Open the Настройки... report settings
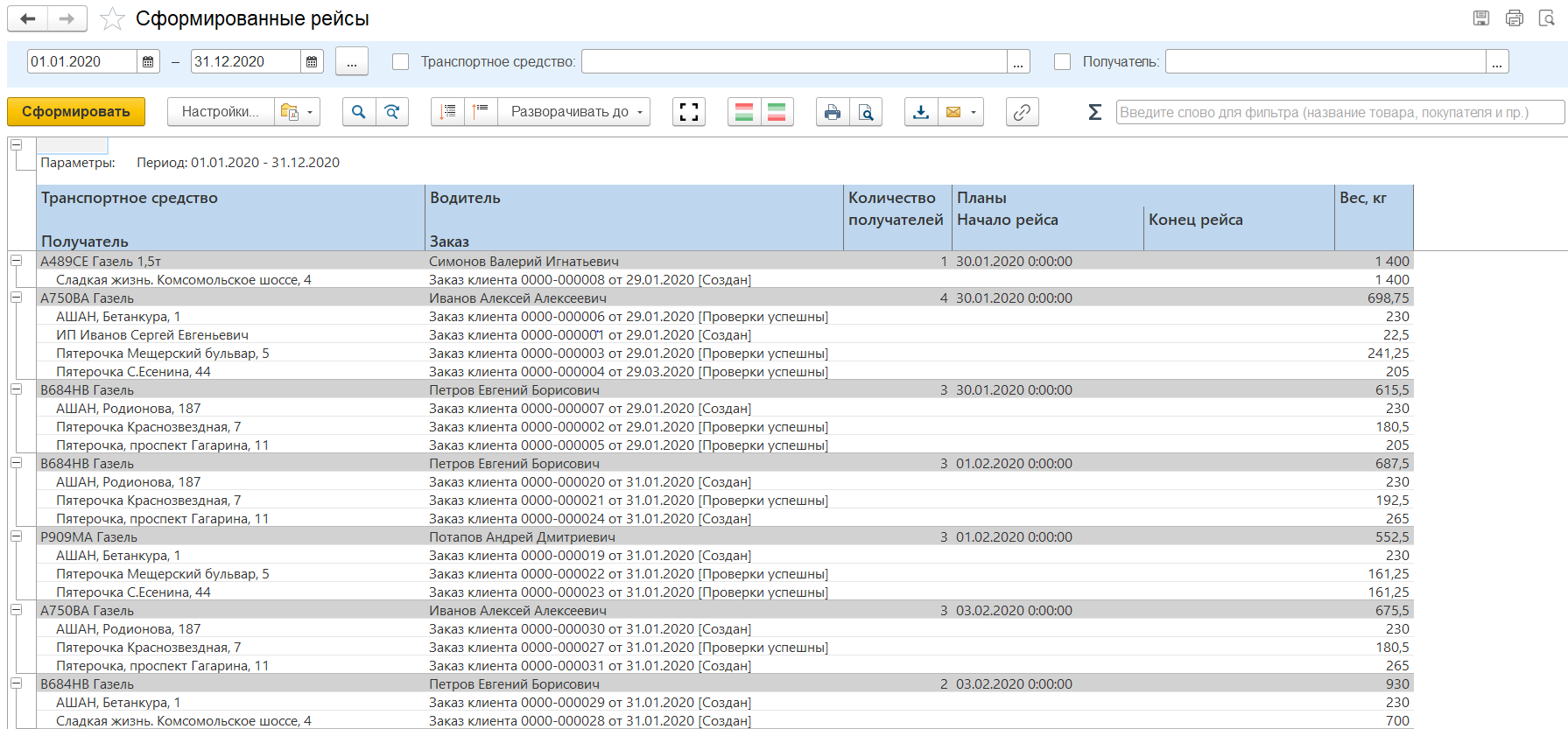 coord(220,112)
